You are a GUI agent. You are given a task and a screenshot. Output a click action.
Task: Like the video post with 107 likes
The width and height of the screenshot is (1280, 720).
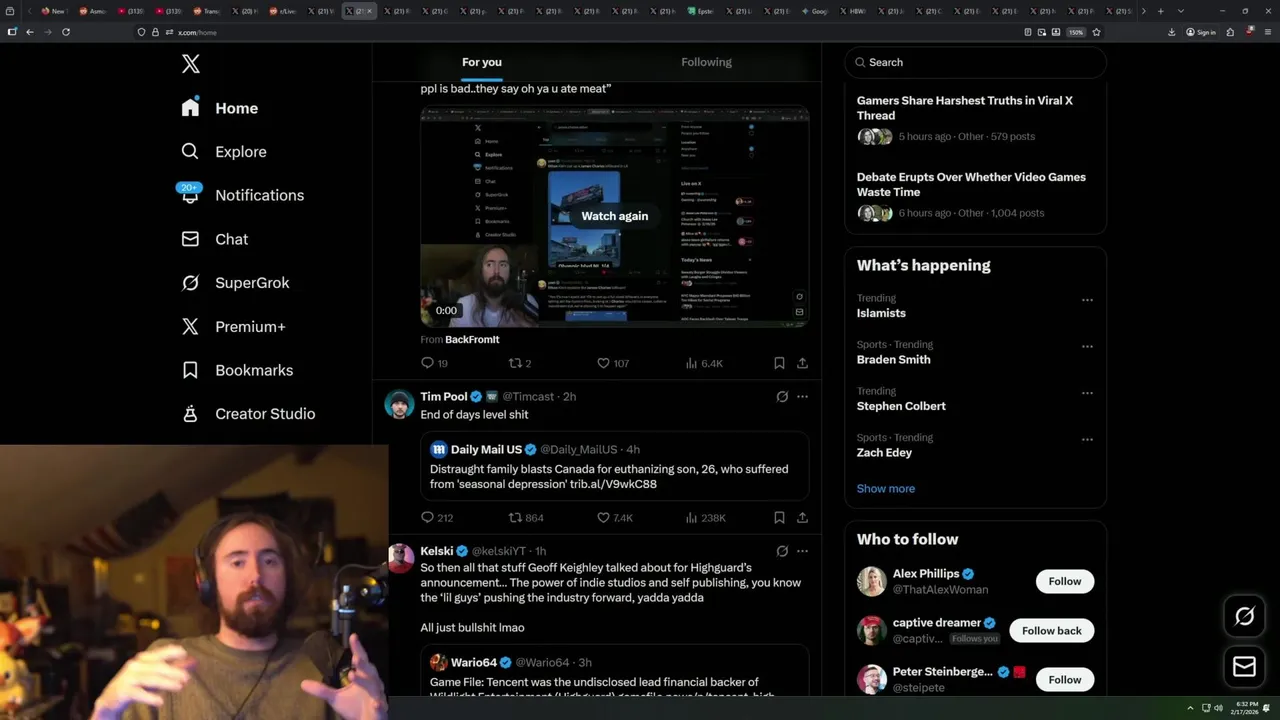click(x=613, y=363)
